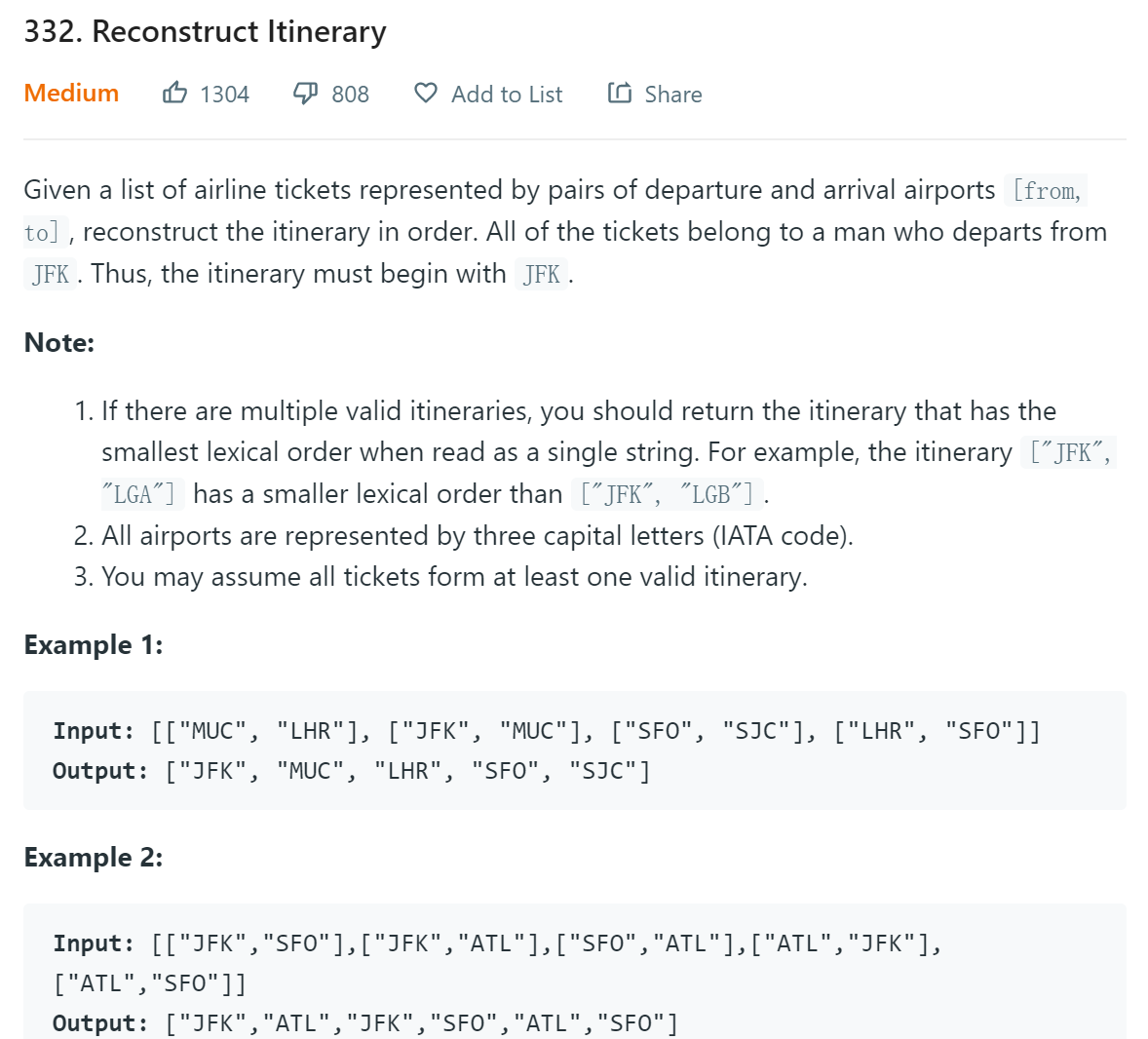Click the Share text label
The image size is (1148, 1039).
click(x=673, y=95)
